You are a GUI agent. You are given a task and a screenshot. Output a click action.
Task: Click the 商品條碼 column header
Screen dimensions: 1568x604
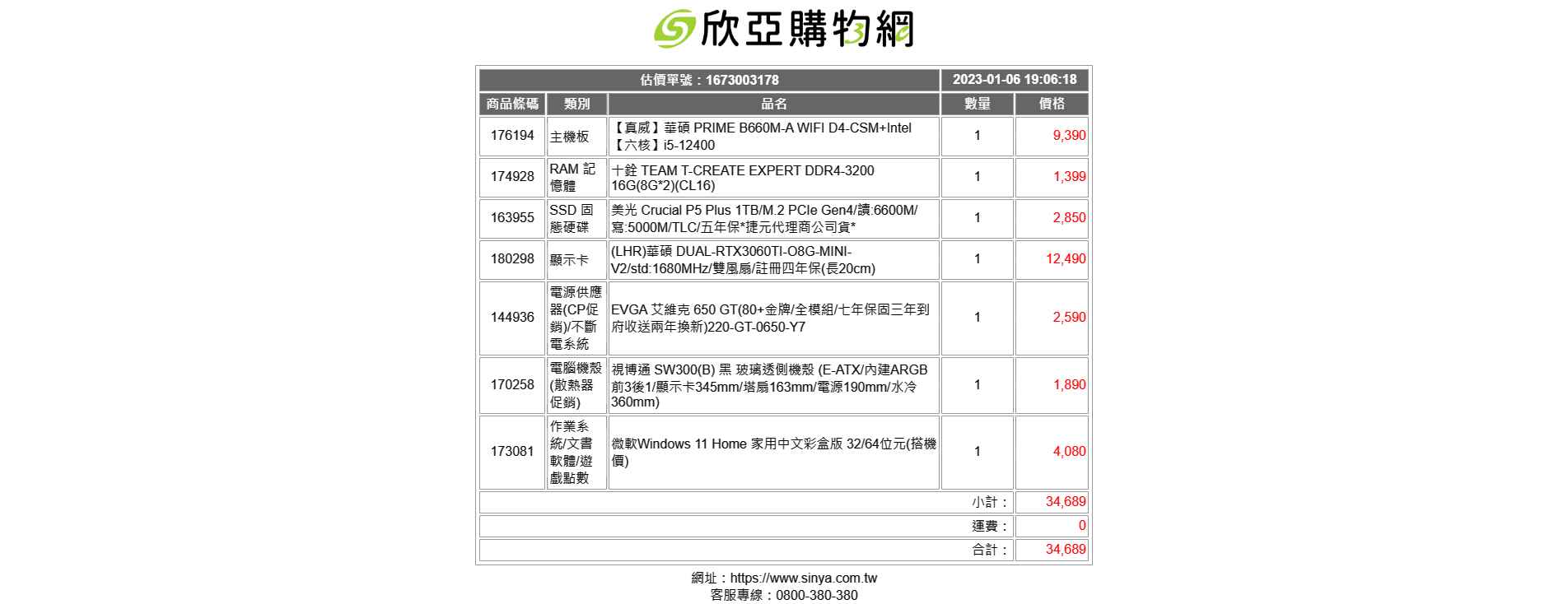pyautogui.click(x=512, y=104)
